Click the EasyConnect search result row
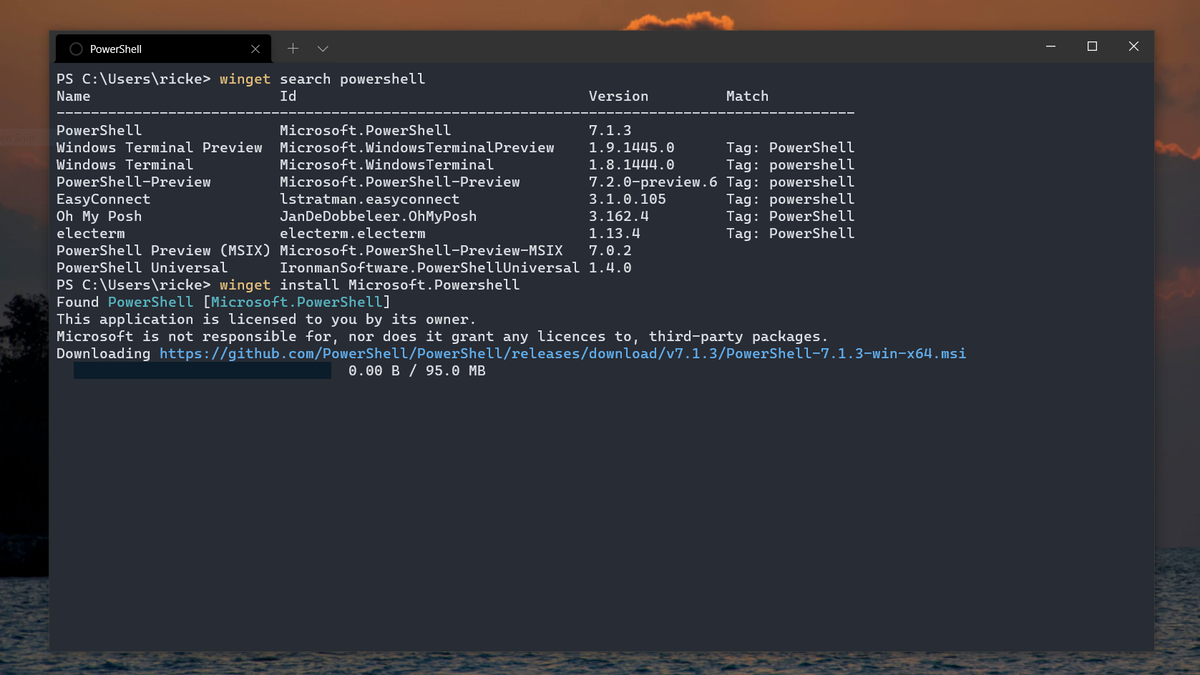The height and width of the screenshot is (675, 1200). [x=103, y=199]
